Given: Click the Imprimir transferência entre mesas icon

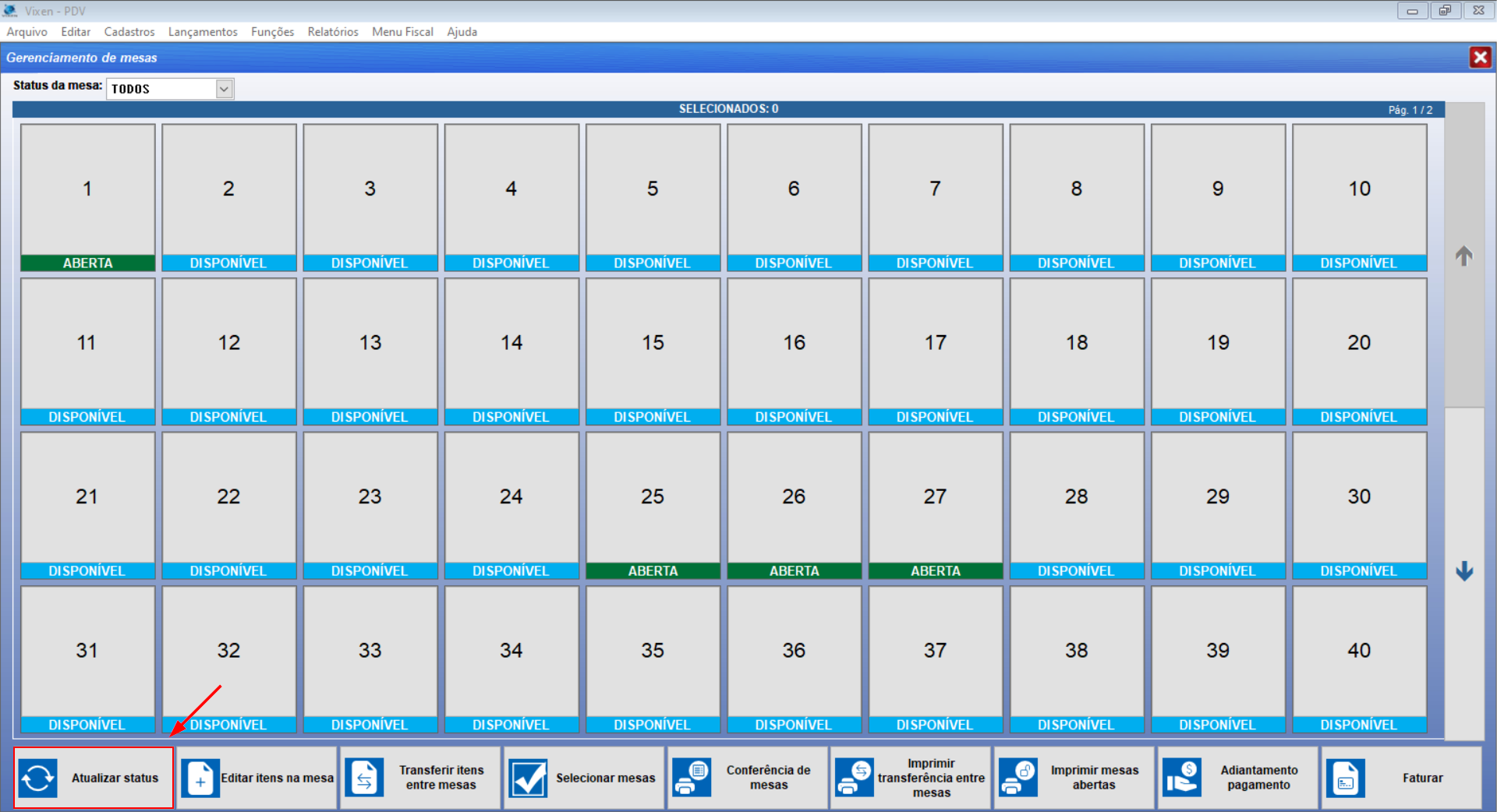Looking at the screenshot, I should click(x=854, y=778).
